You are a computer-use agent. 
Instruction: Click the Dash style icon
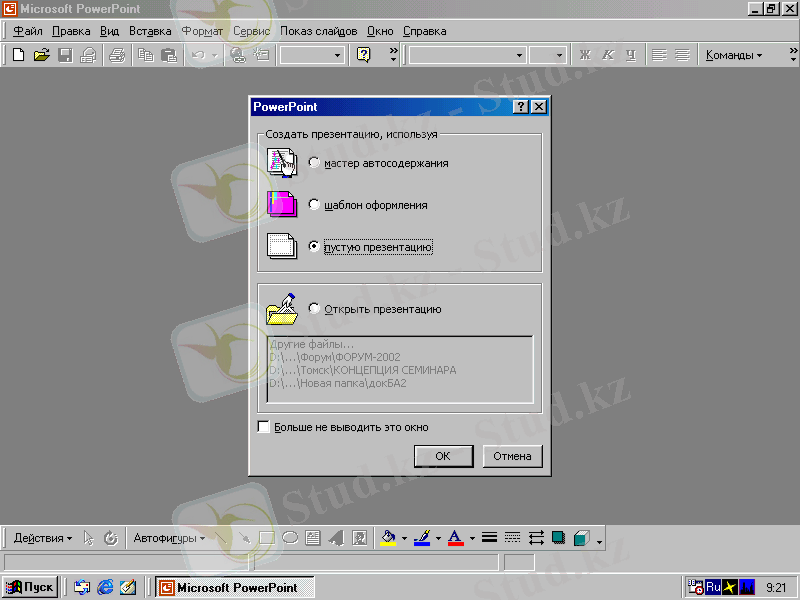click(512, 538)
